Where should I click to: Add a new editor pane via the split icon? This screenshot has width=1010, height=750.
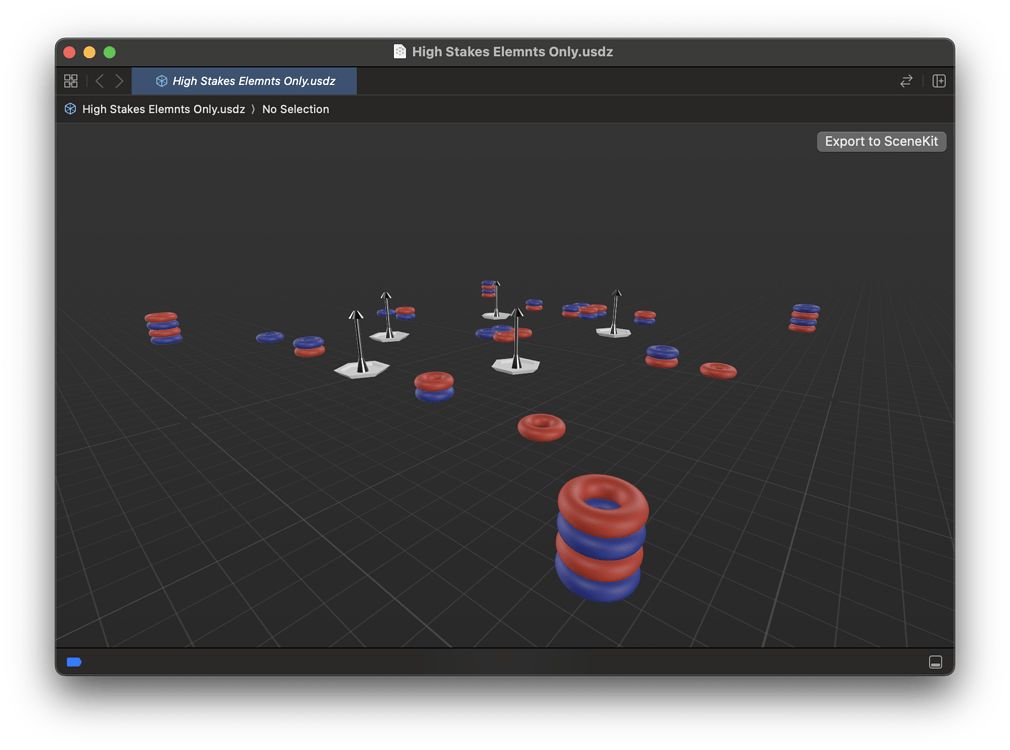pos(938,81)
